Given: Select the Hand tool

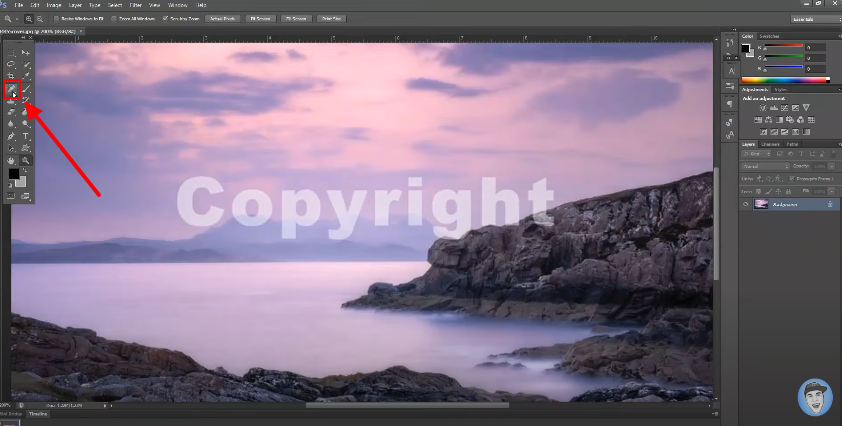Looking at the screenshot, I should pyautogui.click(x=13, y=160).
